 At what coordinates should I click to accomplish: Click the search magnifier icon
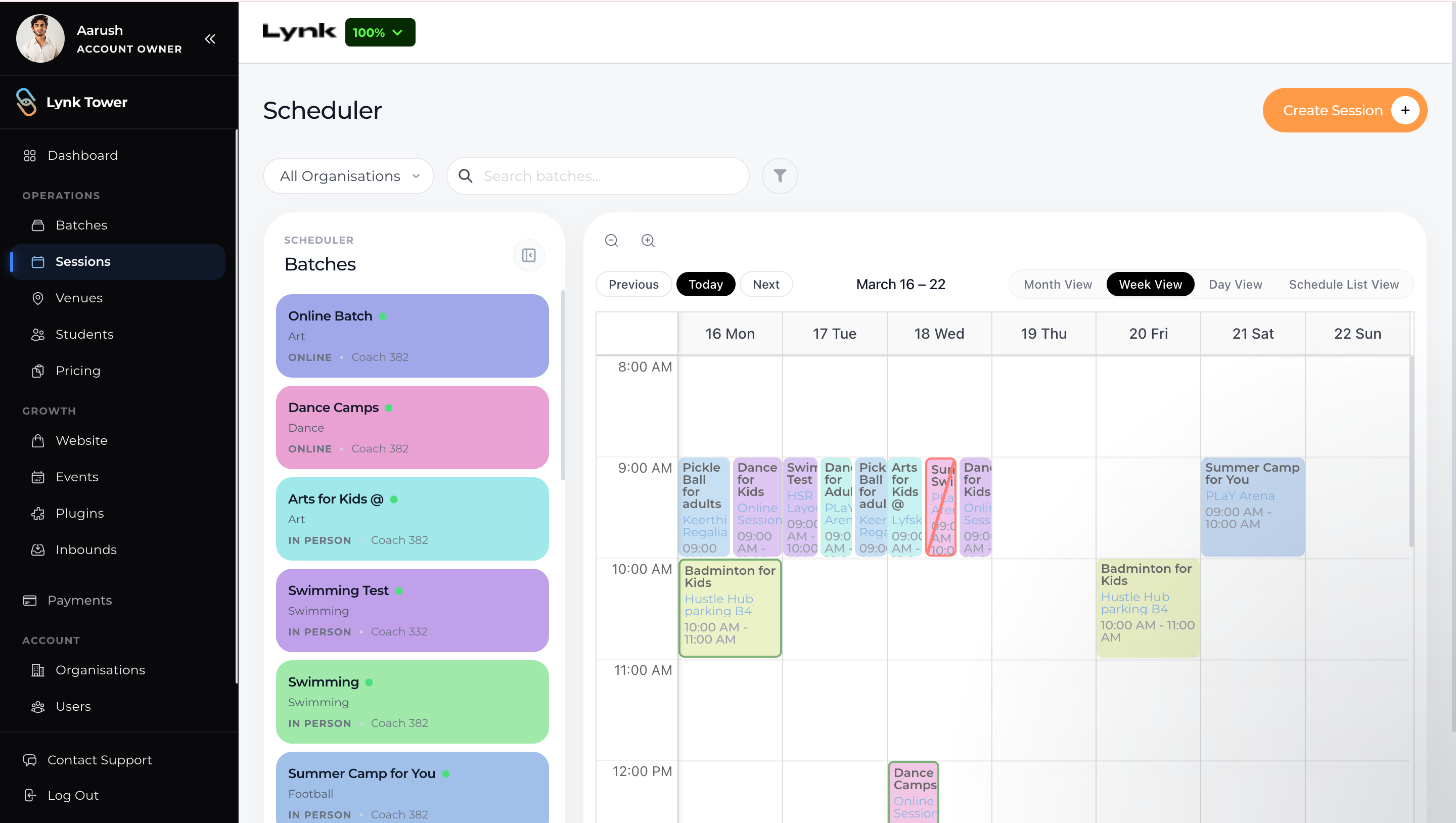[465, 176]
